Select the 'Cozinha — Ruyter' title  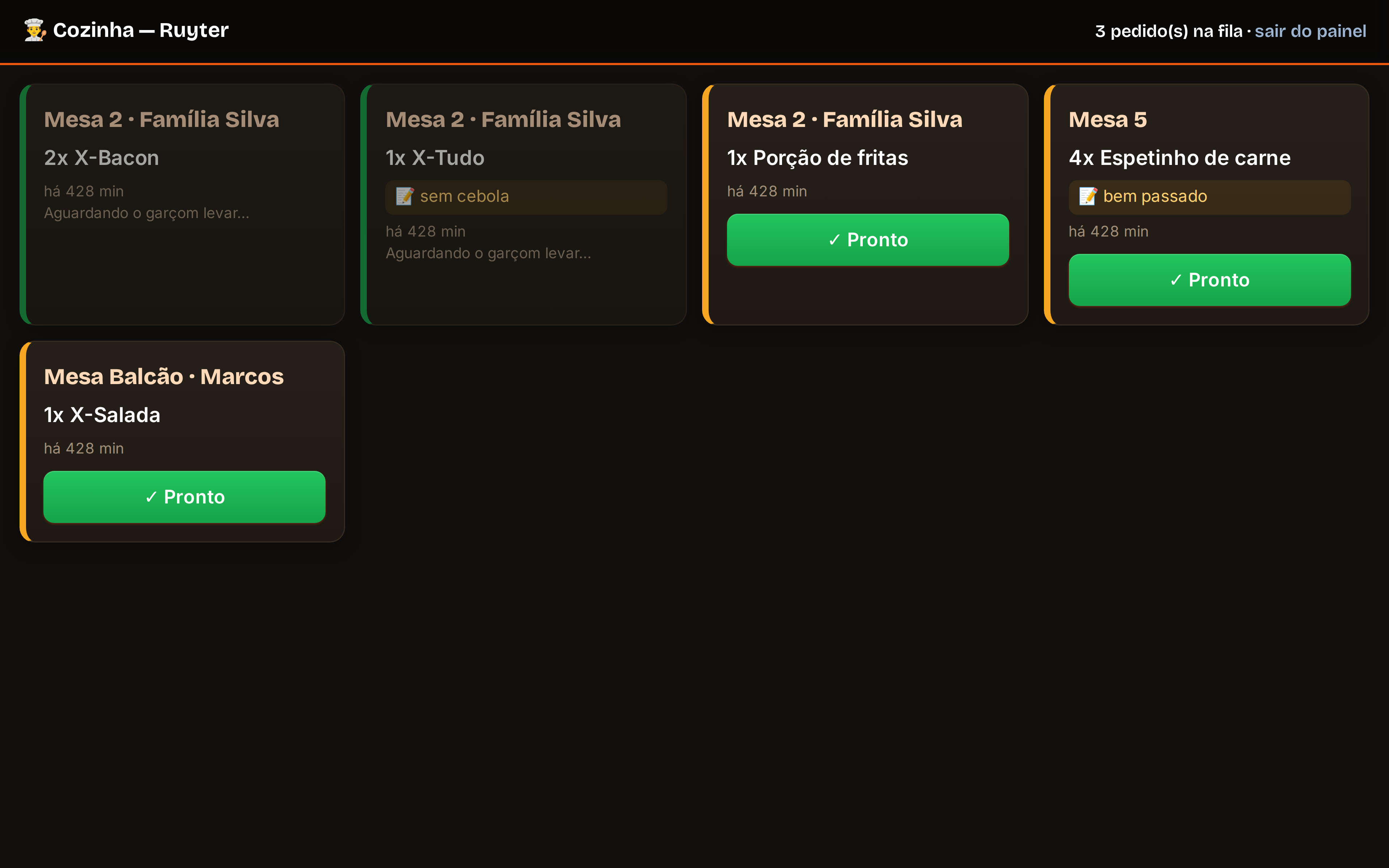[141, 30]
